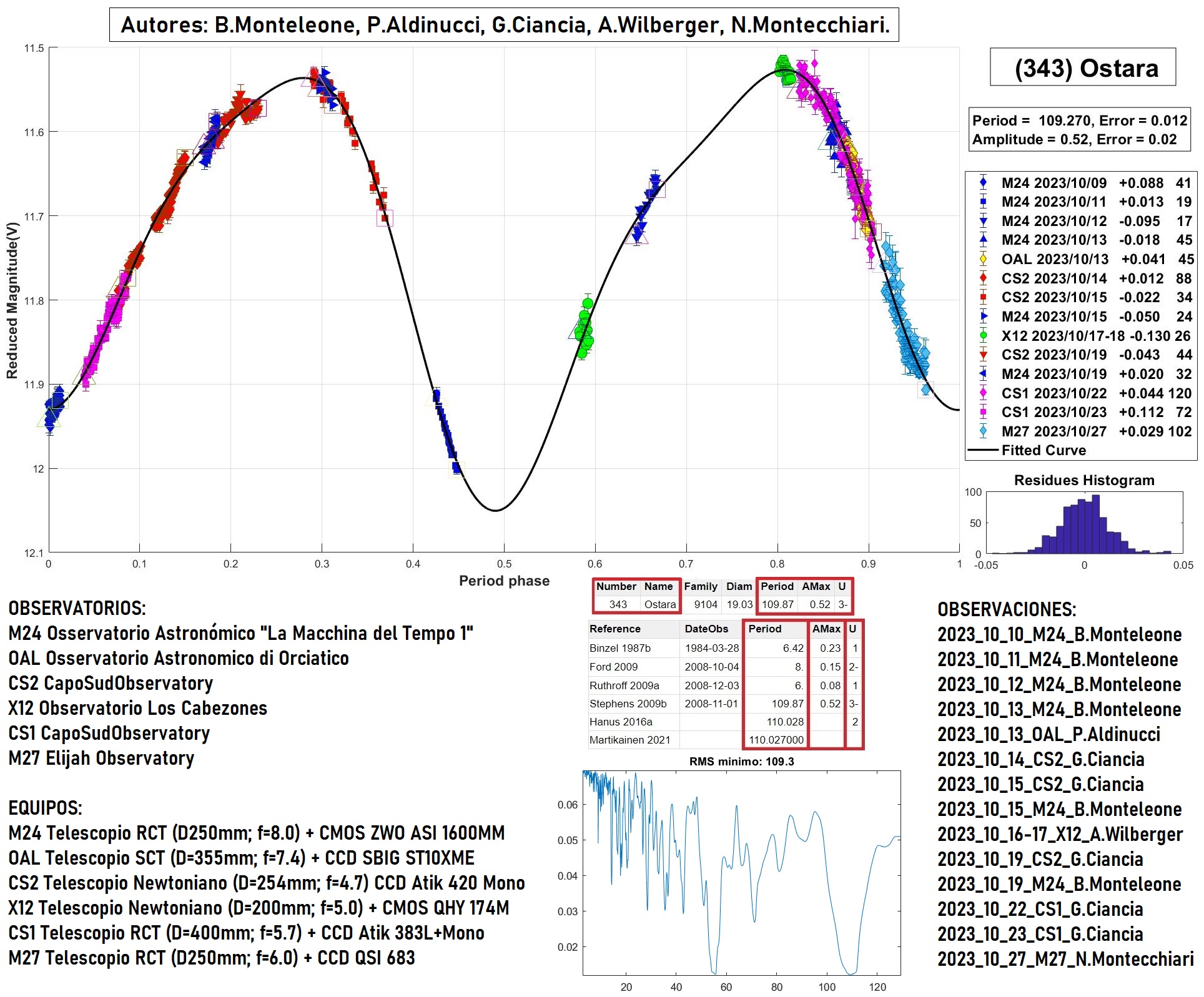This screenshot has height=997, width=1204.
Task: Click the Reduced Magnitude(V) axis label
Action: point(12,301)
